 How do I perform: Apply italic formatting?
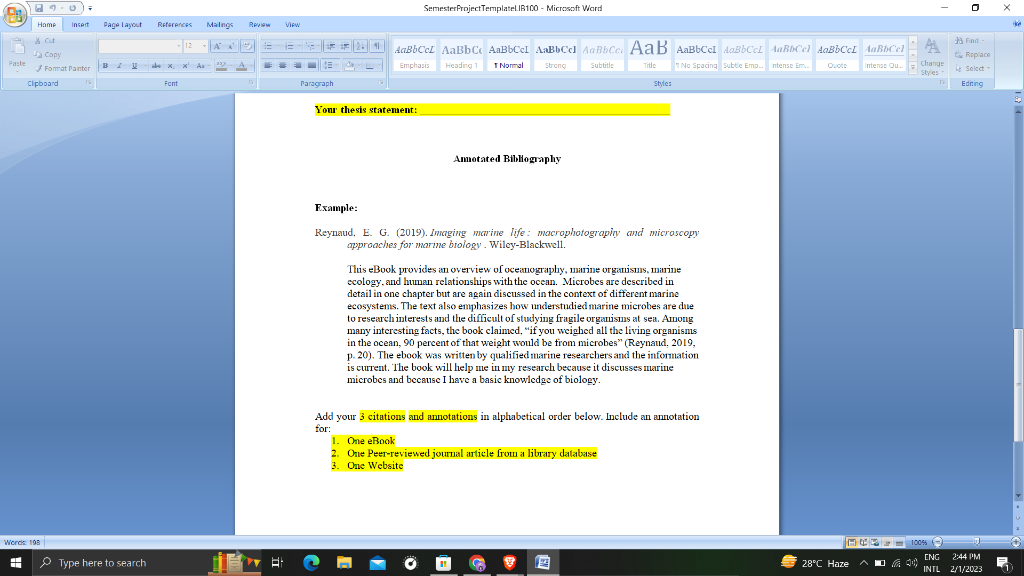pyautogui.click(x=120, y=65)
